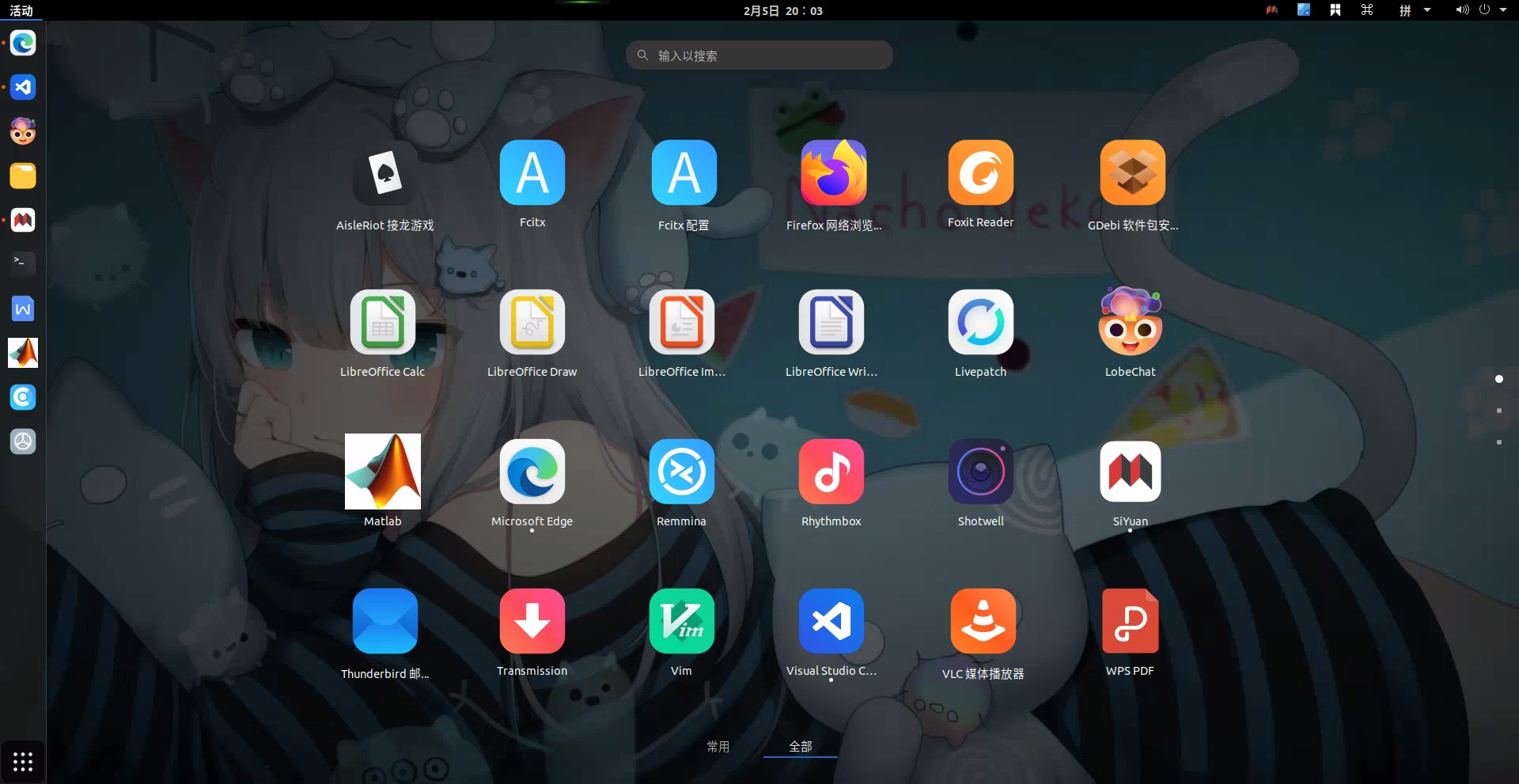Open Transmission torrent client
Image resolution: width=1519 pixels, height=784 pixels.
(532, 622)
